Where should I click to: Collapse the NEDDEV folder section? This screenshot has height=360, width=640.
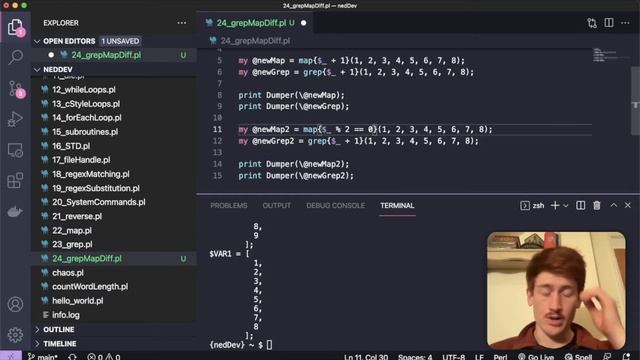37,70
